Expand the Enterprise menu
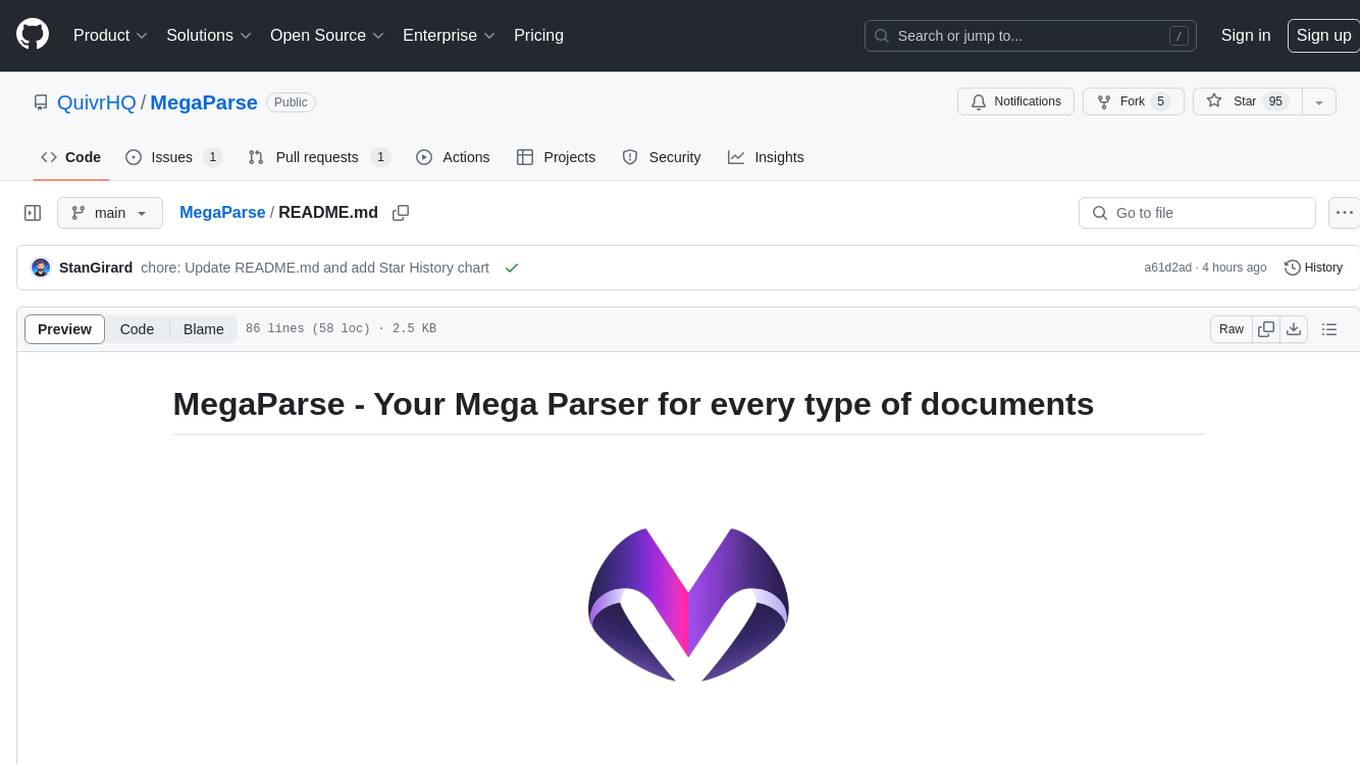Image resolution: width=1360 pixels, height=764 pixels. (449, 35)
